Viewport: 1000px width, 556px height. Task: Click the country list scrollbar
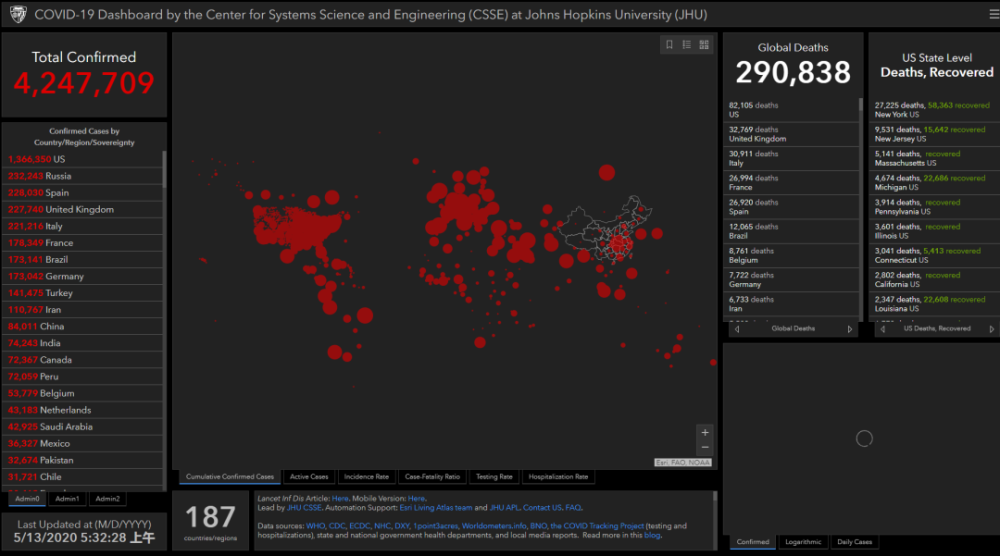pos(165,169)
